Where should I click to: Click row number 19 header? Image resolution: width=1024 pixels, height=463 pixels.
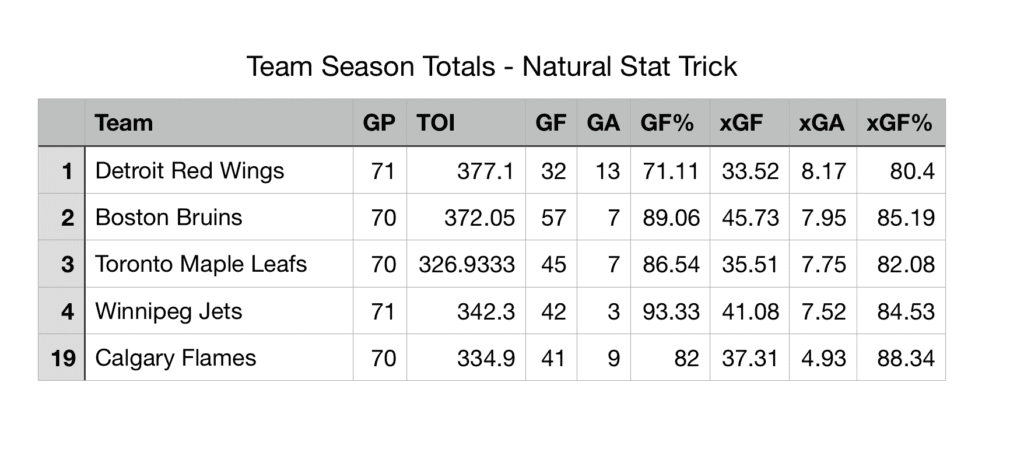coord(62,358)
